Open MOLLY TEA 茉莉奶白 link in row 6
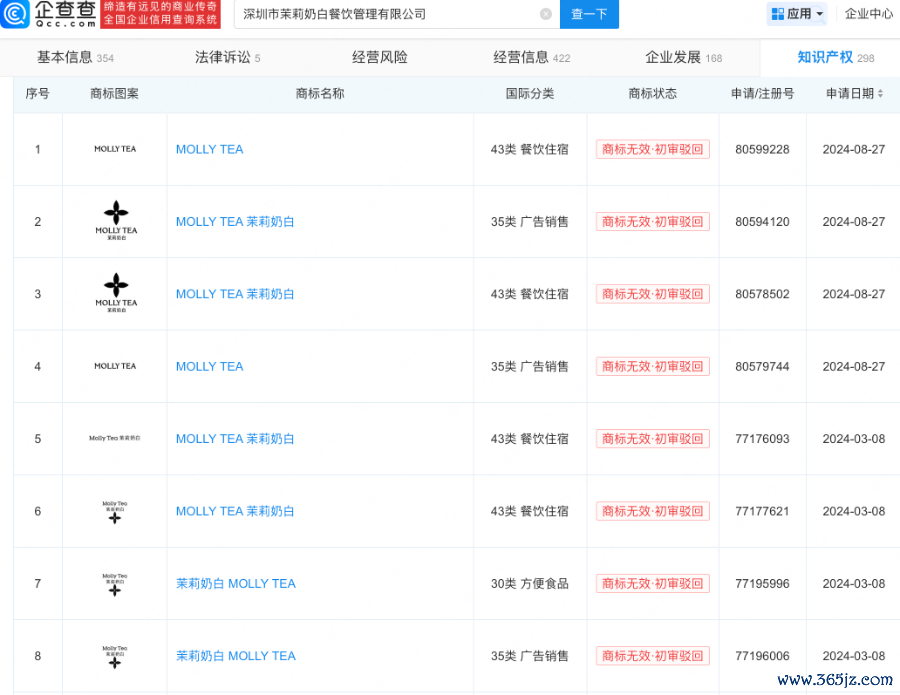The height and width of the screenshot is (695, 900). pos(235,511)
